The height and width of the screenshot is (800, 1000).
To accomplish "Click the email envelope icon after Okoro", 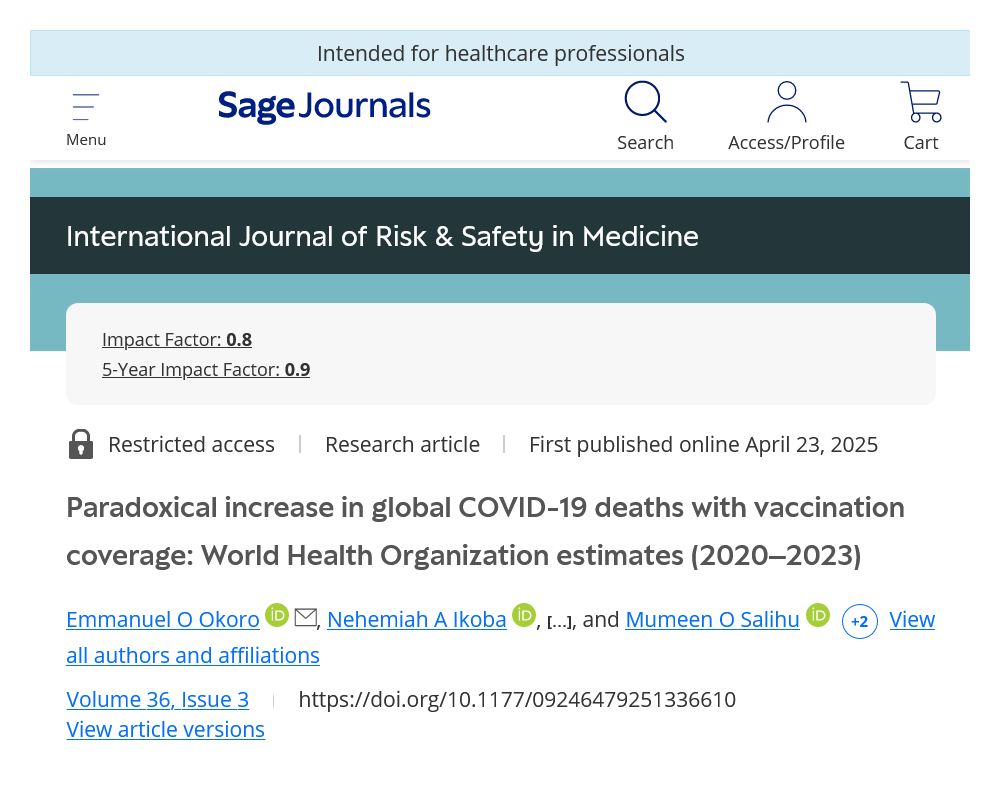I will click(305, 618).
